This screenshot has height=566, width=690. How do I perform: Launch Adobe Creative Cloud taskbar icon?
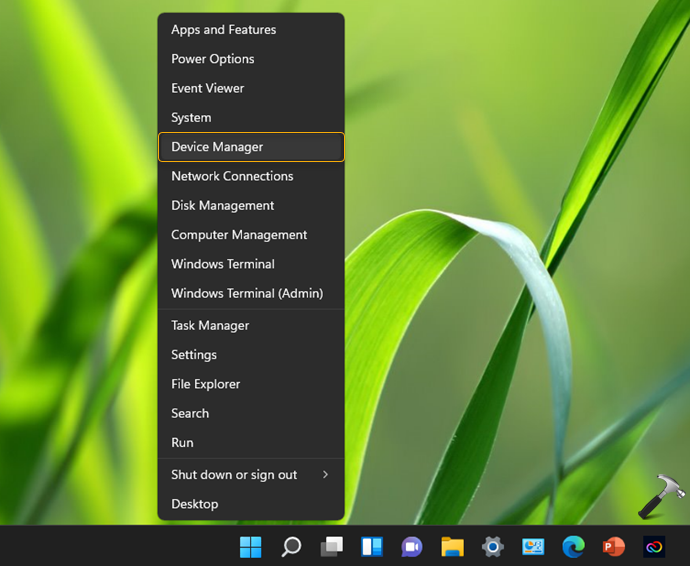[654, 547]
